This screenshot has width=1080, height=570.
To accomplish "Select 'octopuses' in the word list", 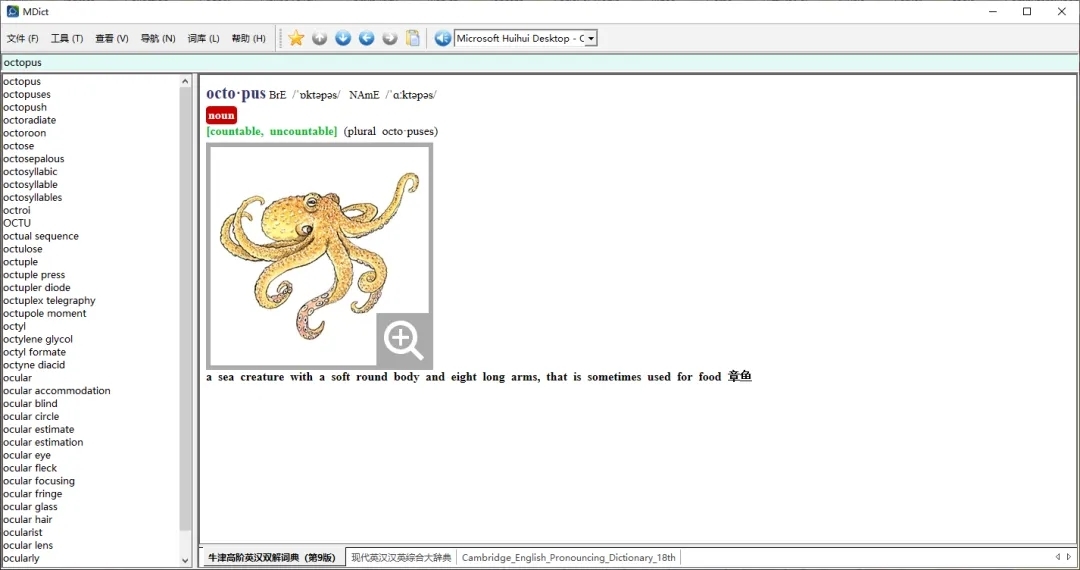I will 27,94.
